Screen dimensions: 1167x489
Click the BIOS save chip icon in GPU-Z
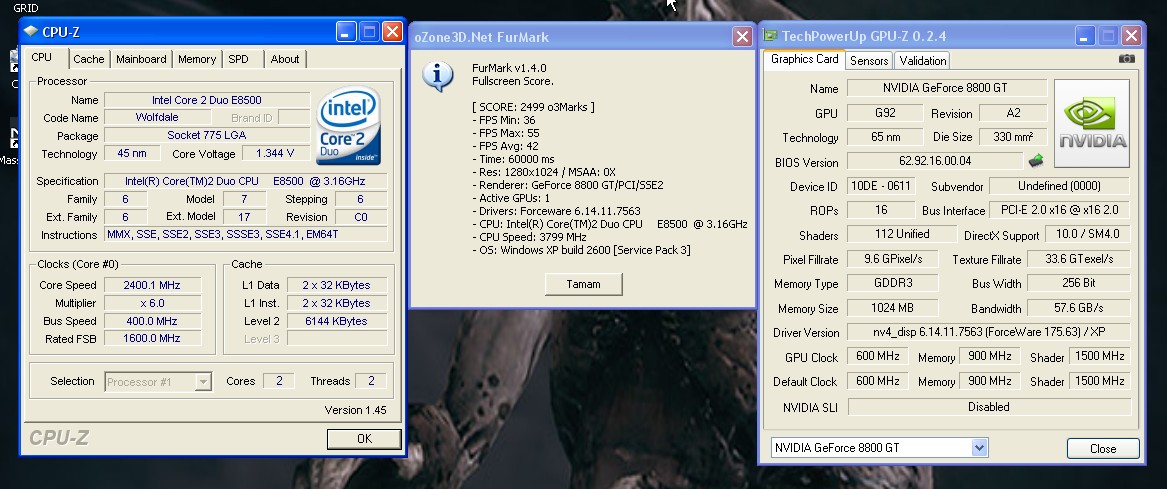(1036, 161)
